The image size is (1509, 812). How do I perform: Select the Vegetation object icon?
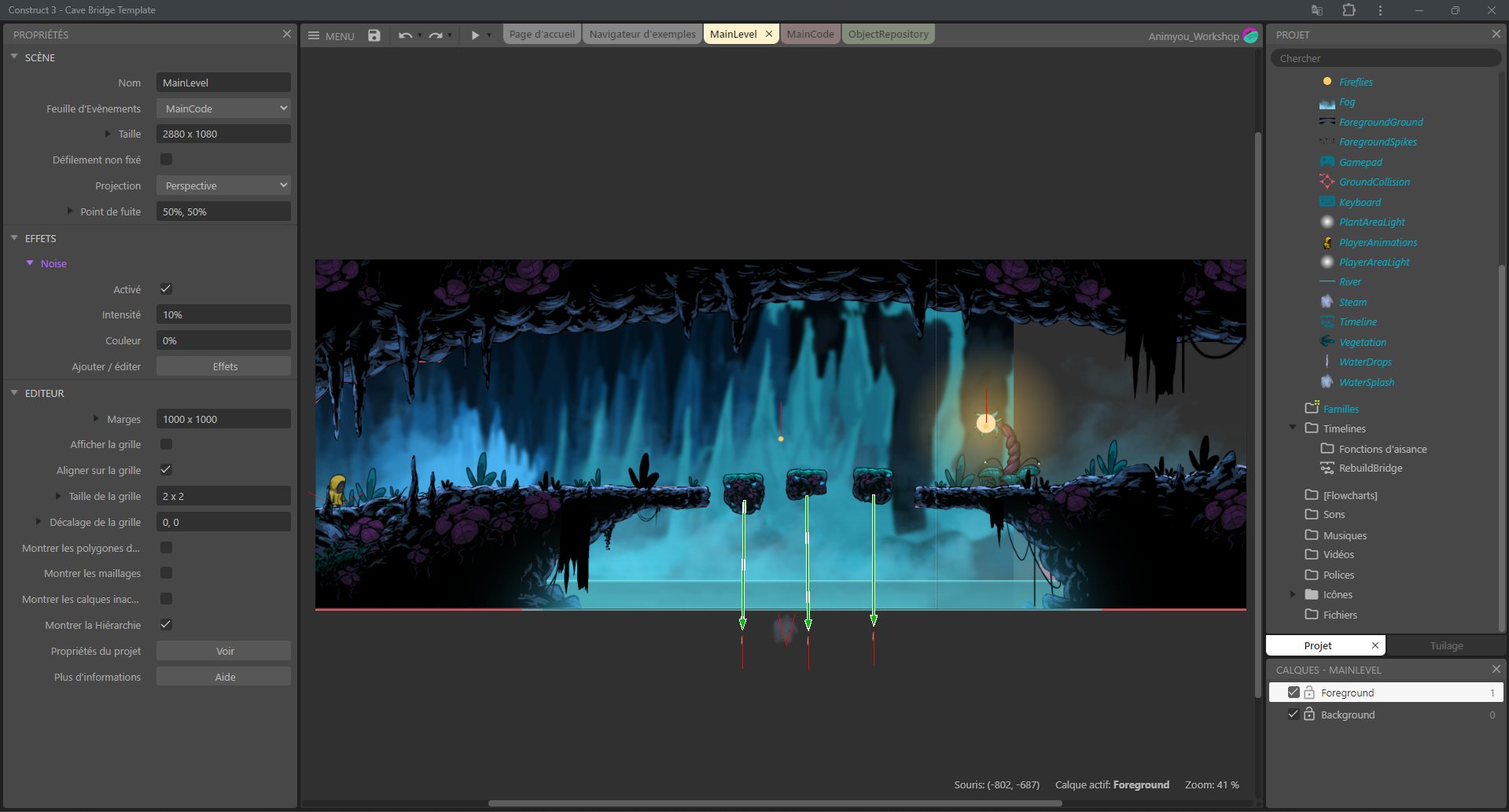click(1327, 342)
